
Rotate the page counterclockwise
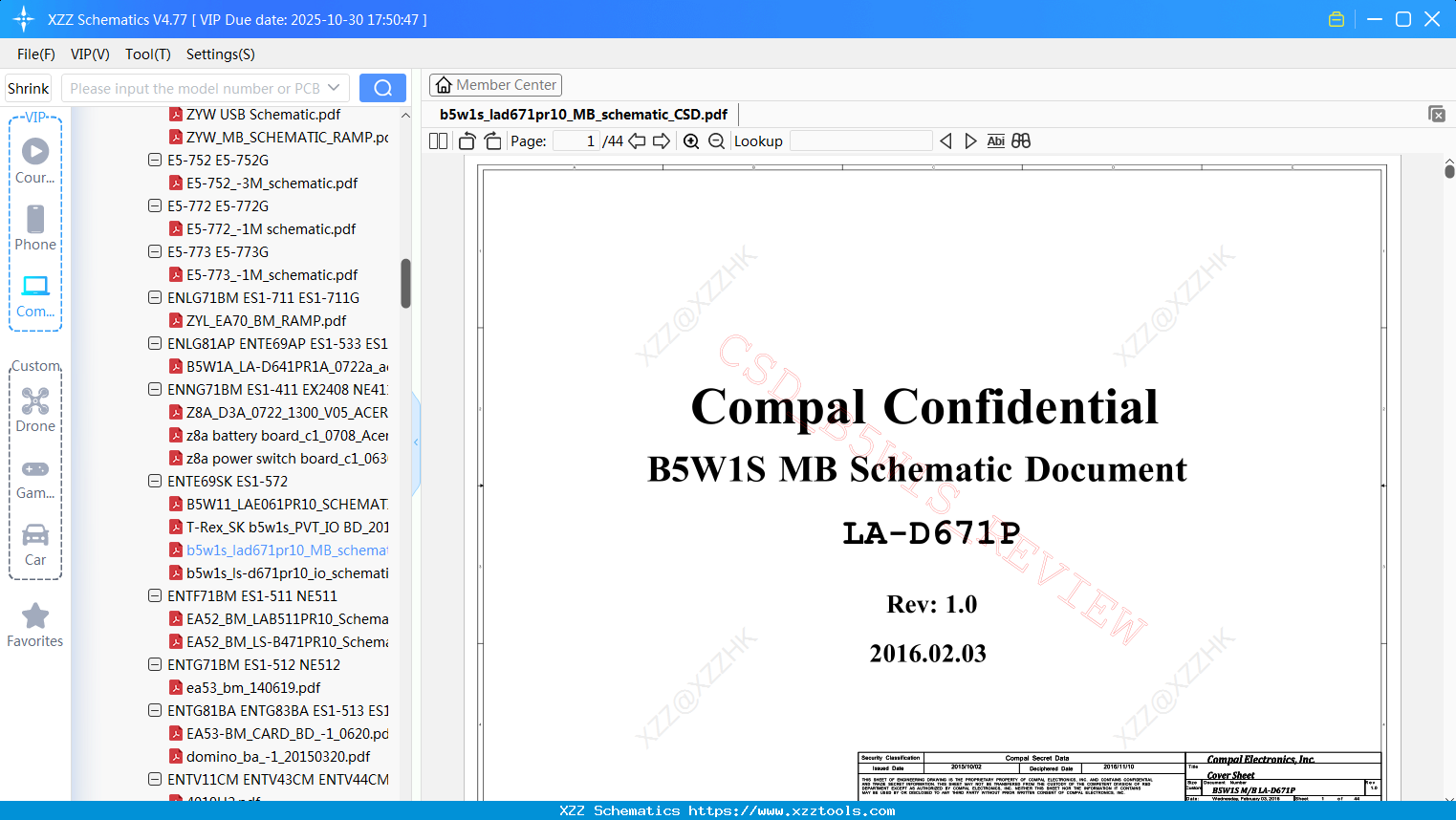467,141
